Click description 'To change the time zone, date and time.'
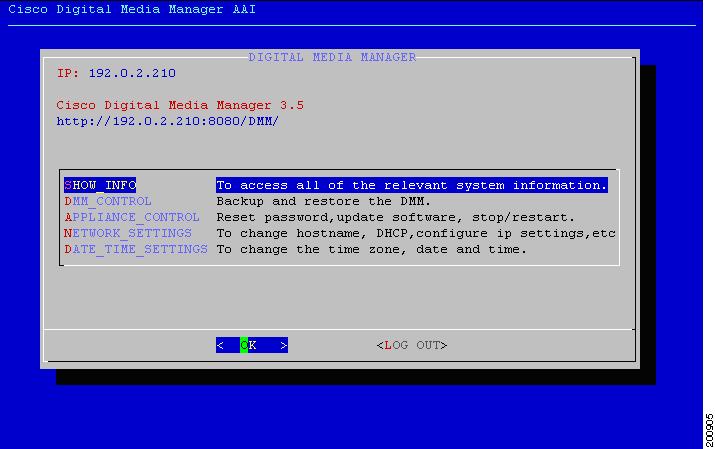The image size is (715, 449). (371, 249)
